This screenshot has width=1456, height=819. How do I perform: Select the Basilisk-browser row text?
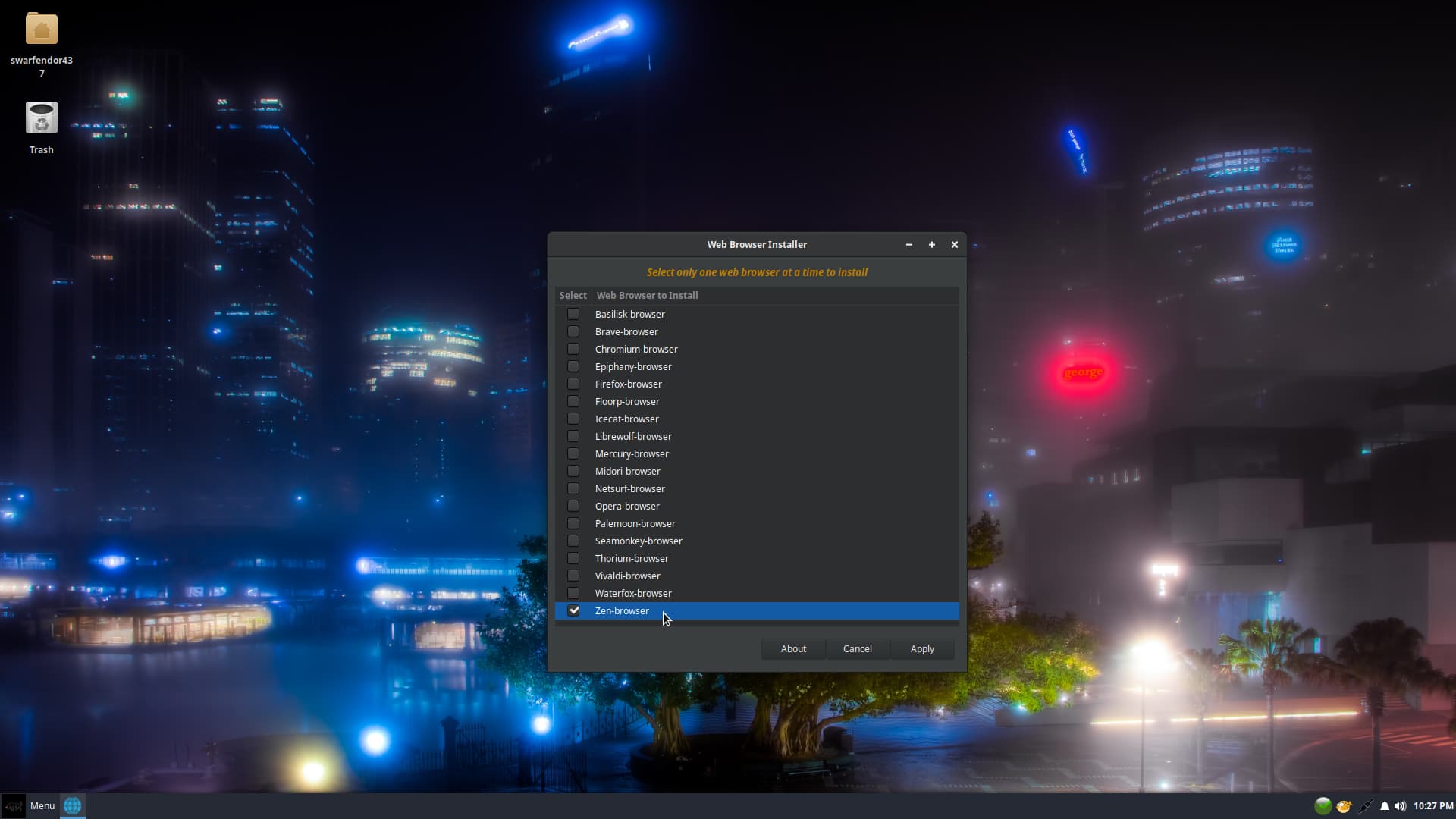pyautogui.click(x=629, y=314)
